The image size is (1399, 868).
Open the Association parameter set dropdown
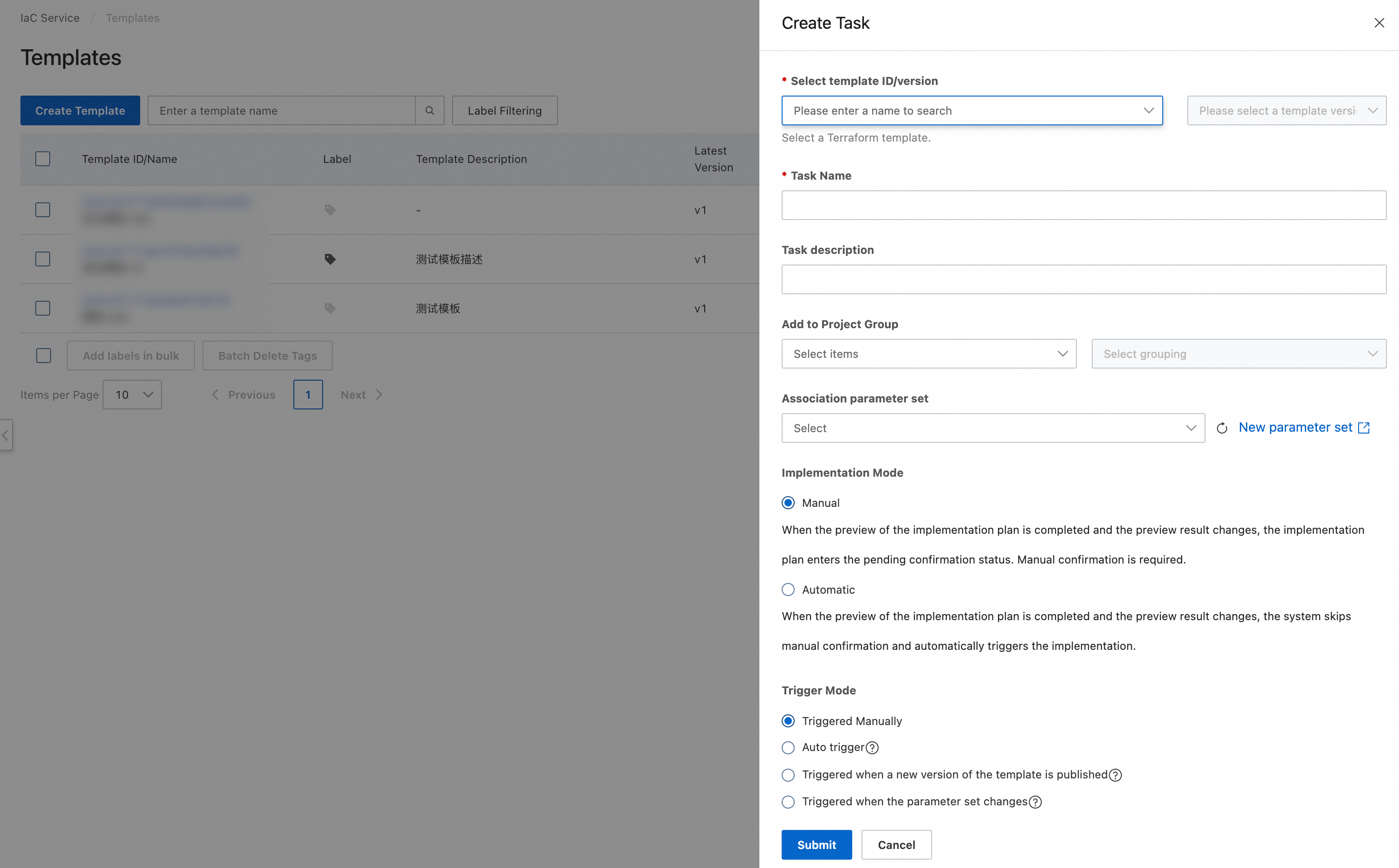point(993,428)
